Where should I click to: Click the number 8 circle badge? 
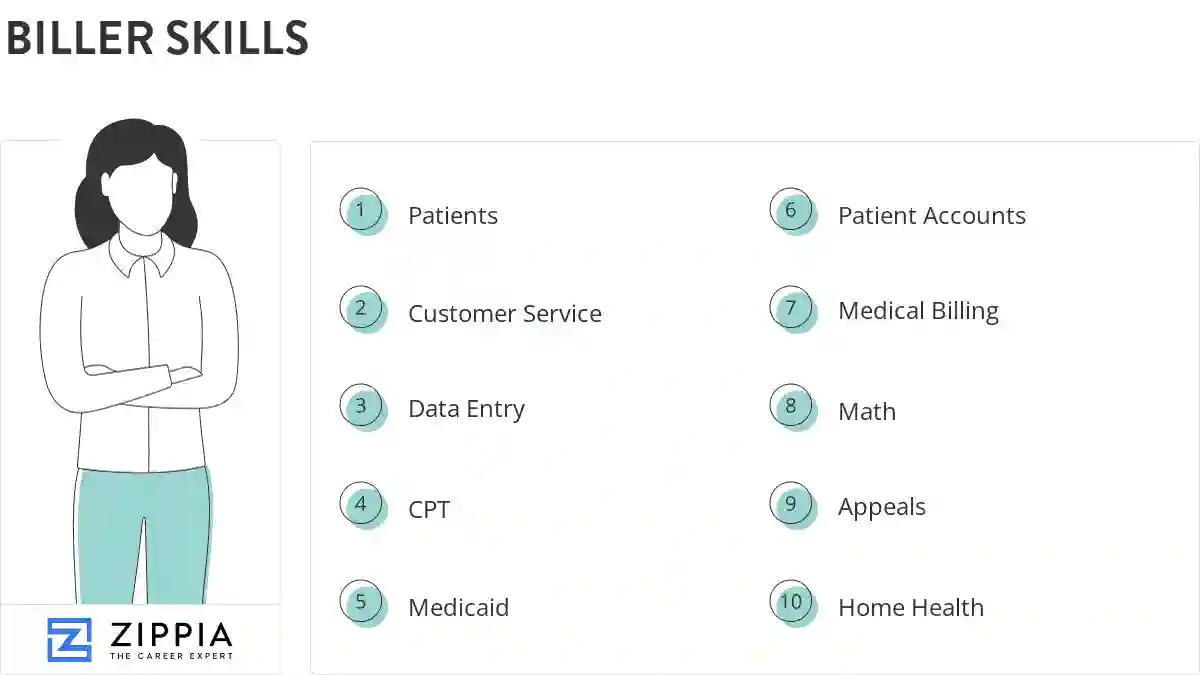click(x=791, y=407)
